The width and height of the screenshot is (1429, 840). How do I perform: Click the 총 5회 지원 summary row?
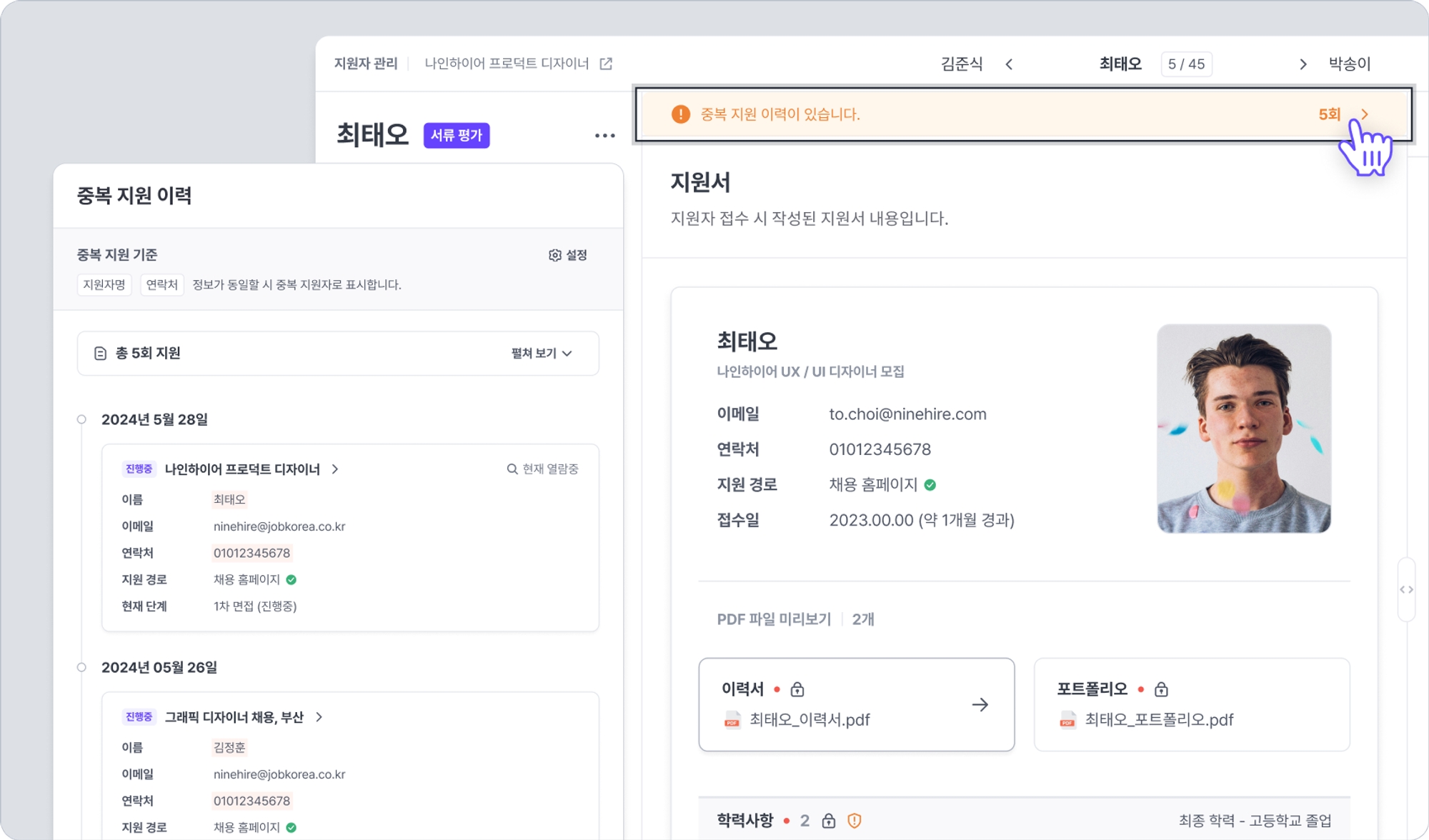(x=338, y=354)
